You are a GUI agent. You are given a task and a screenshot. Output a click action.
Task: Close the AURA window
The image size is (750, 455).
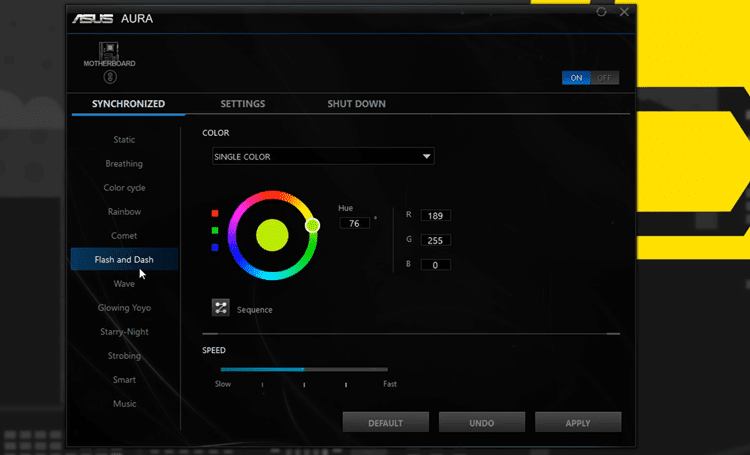(x=624, y=12)
